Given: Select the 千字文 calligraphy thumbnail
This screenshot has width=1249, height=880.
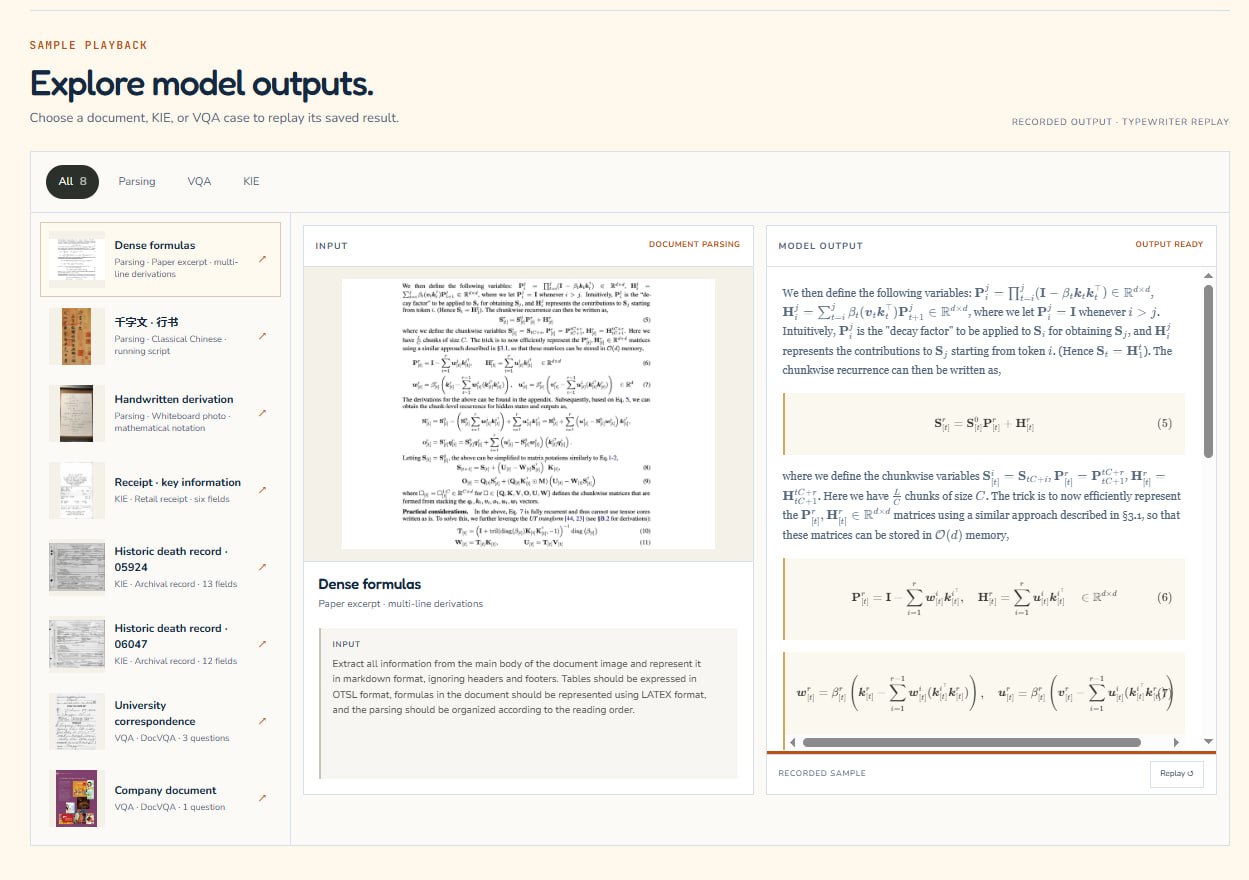Looking at the screenshot, I should 77,336.
